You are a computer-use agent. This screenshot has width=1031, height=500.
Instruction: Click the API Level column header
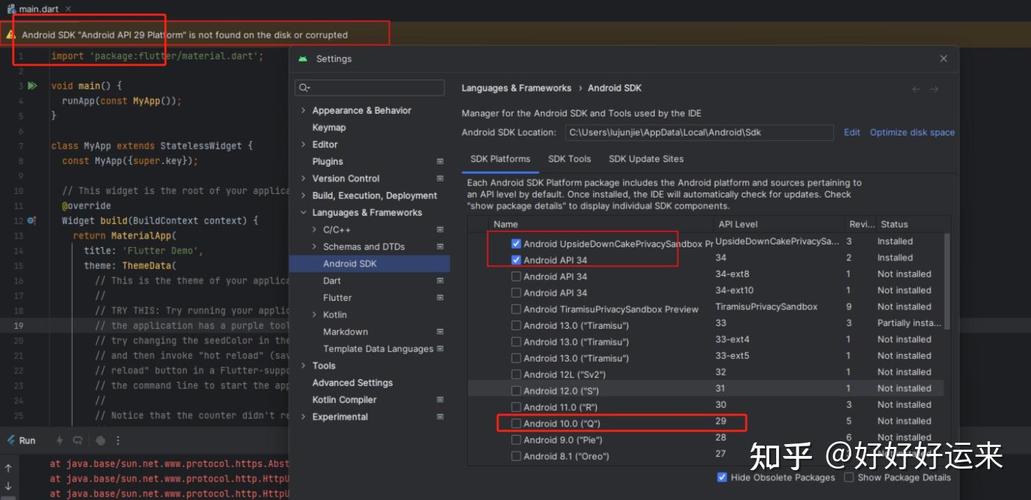click(736, 224)
